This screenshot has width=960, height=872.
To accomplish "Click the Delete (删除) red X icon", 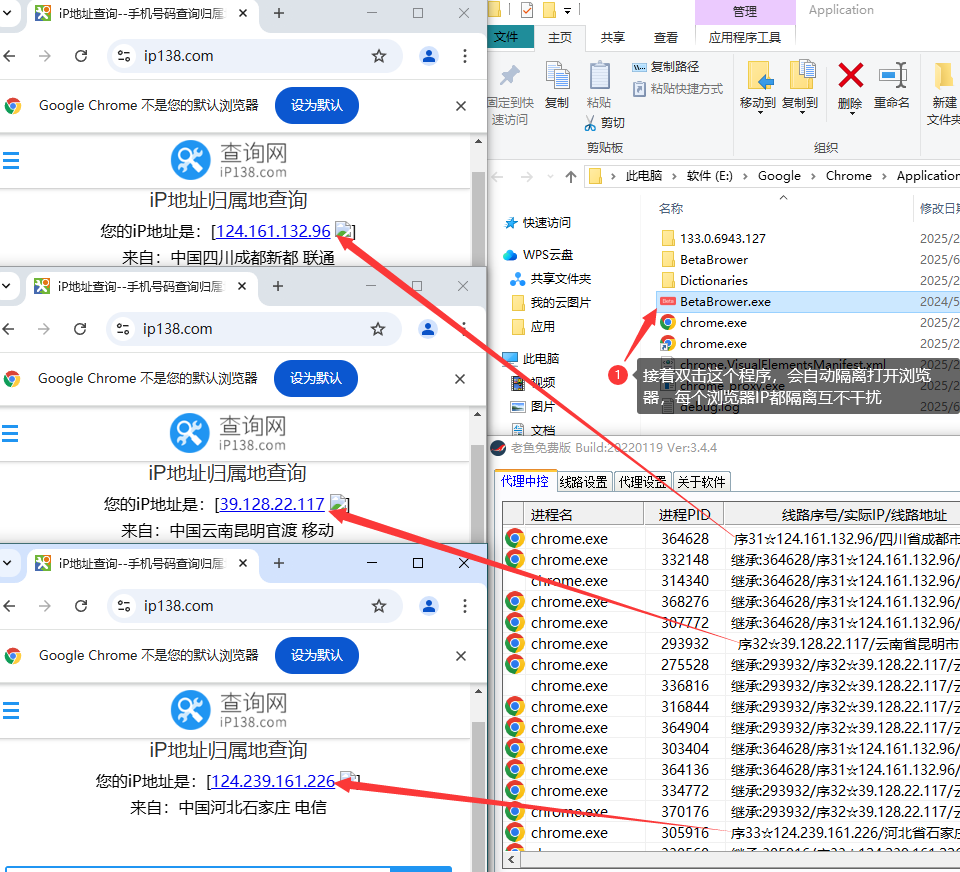I will [850, 76].
